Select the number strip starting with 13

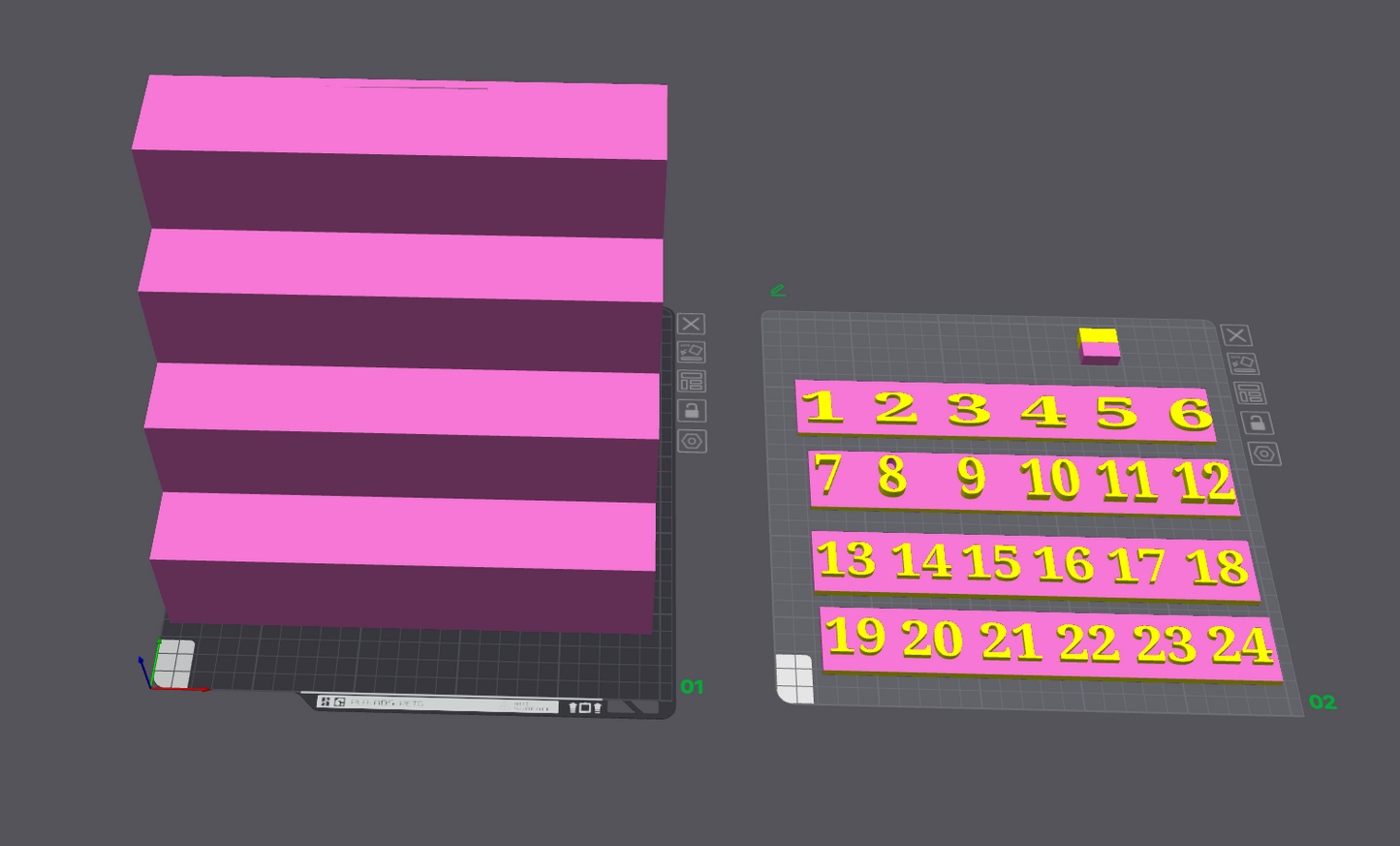(1036, 564)
